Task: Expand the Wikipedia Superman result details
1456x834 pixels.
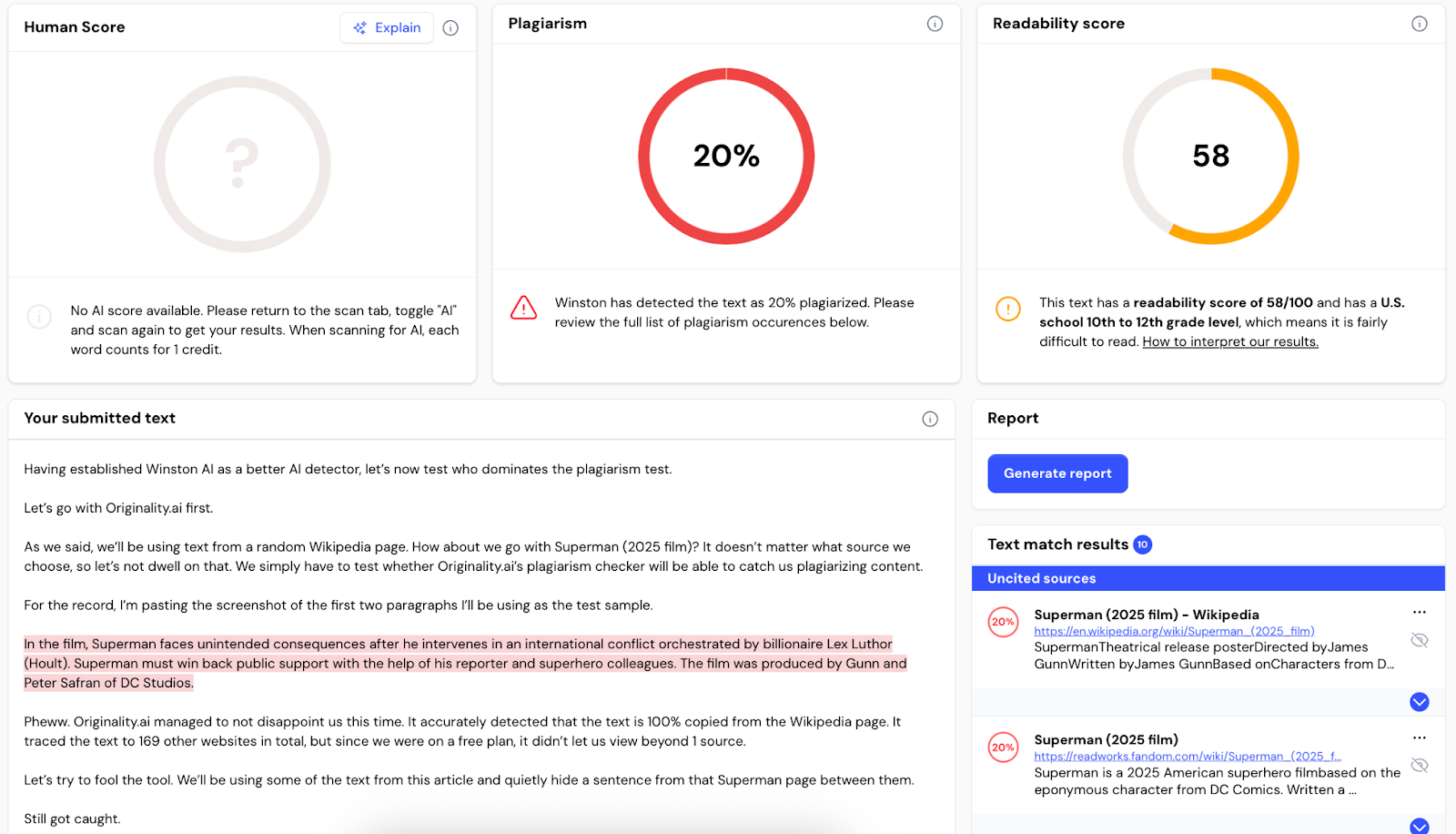Action: click(1419, 702)
